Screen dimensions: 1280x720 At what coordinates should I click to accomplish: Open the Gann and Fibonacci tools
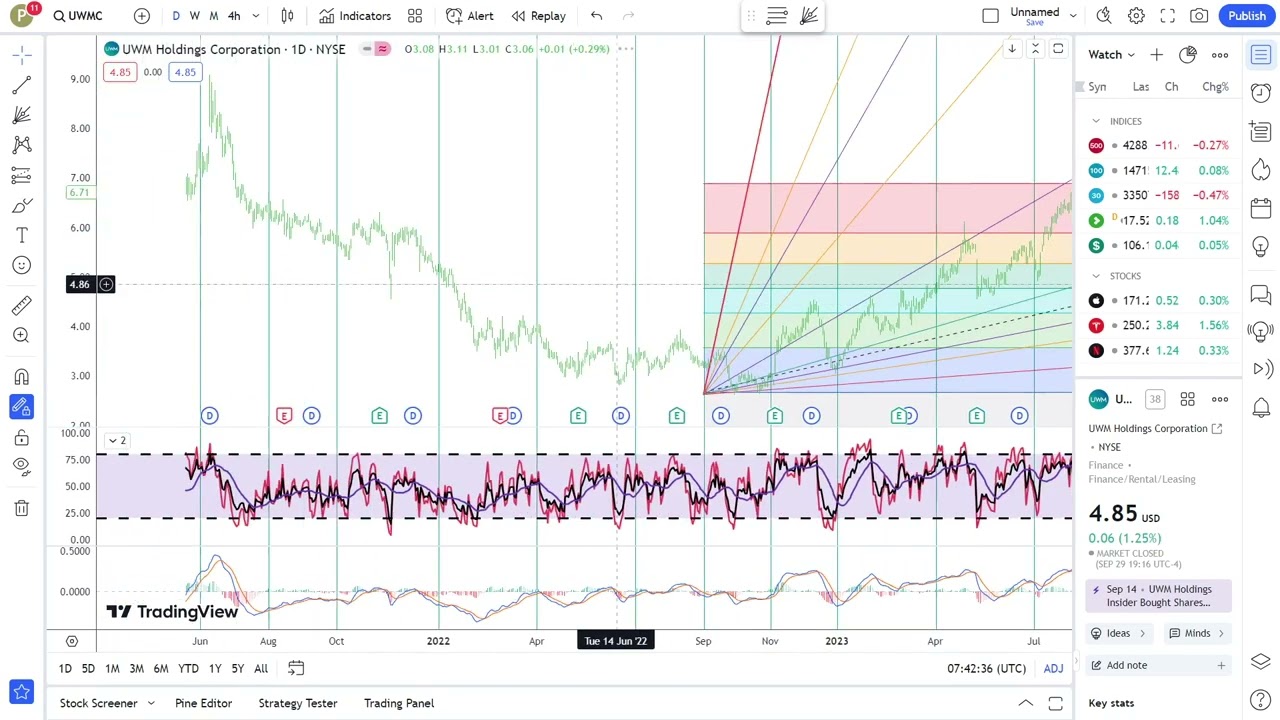click(21, 116)
